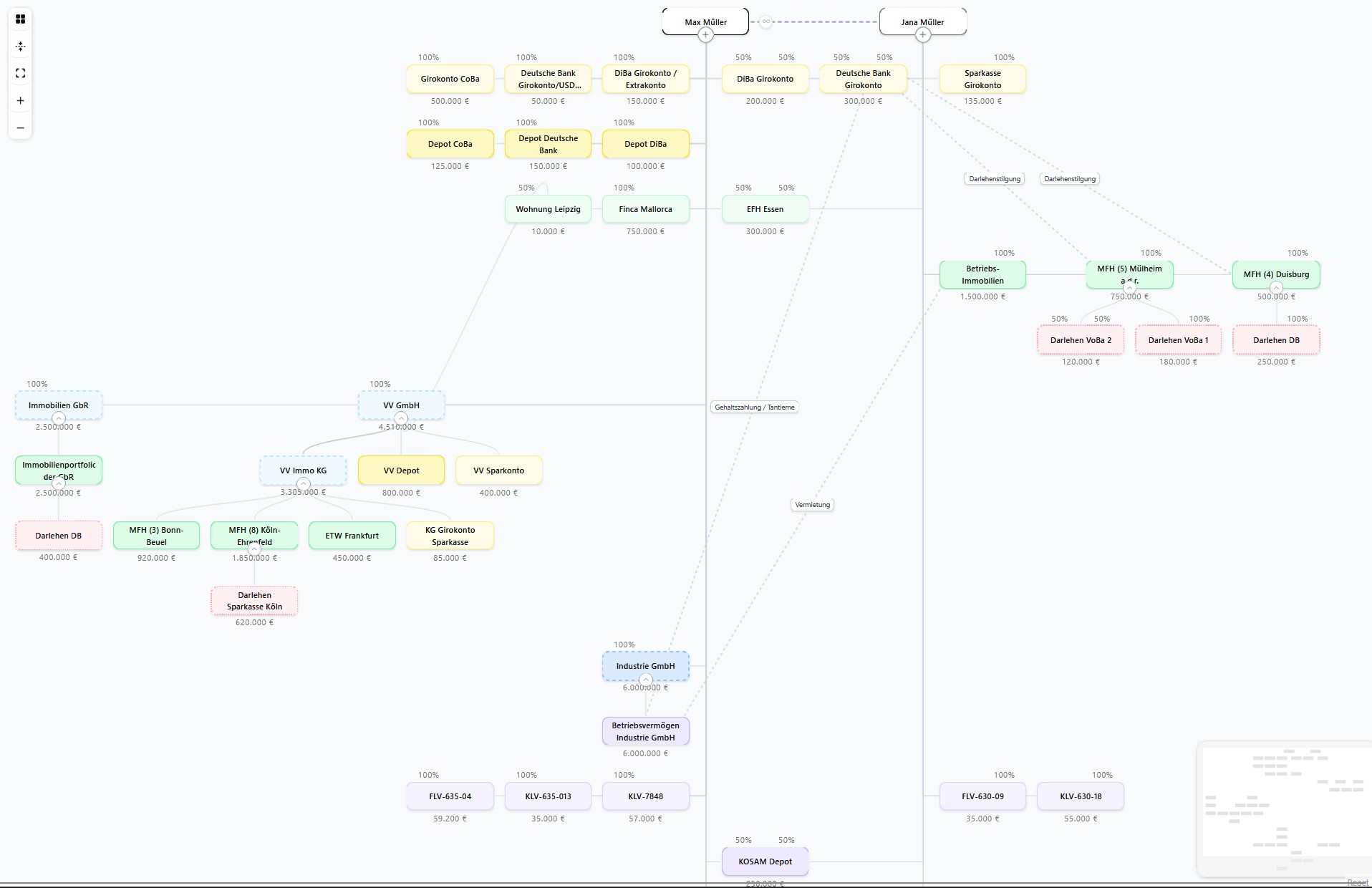Select the Depot CoBa node

coord(450,144)
